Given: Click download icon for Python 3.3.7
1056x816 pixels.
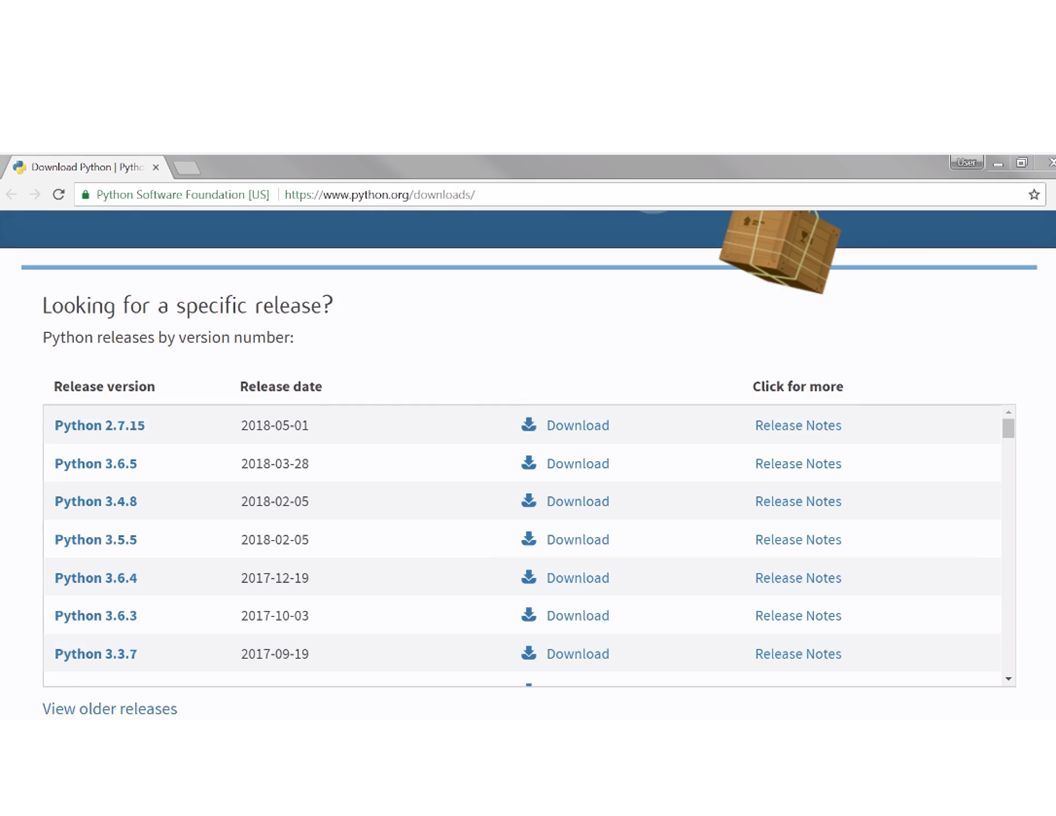Looking at the screenshot, I should click(x=529, y=653).
